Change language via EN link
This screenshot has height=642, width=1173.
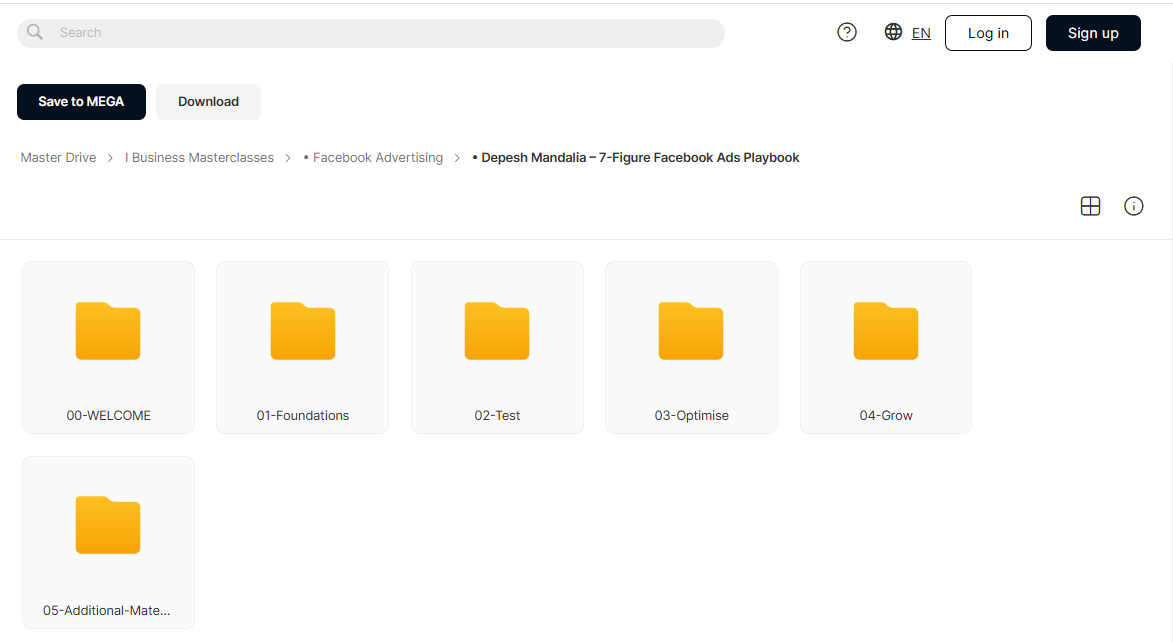[x=921, y=33]
